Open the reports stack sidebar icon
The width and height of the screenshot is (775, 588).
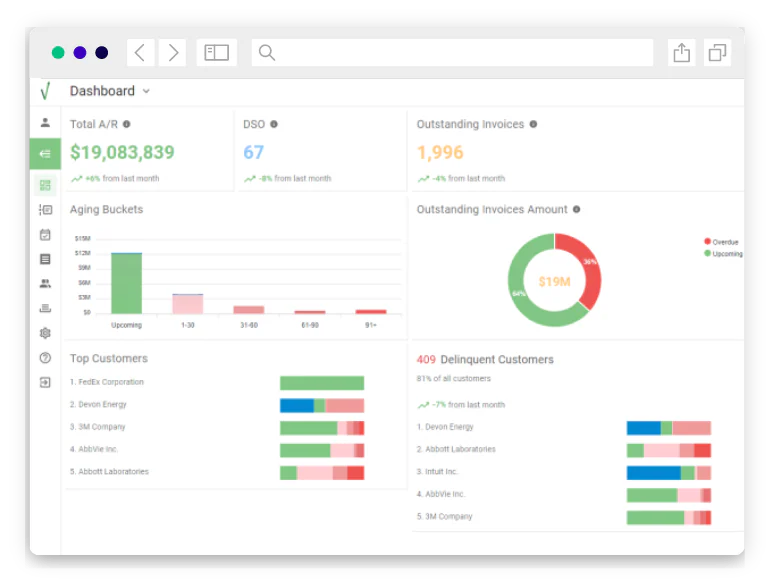45,308
